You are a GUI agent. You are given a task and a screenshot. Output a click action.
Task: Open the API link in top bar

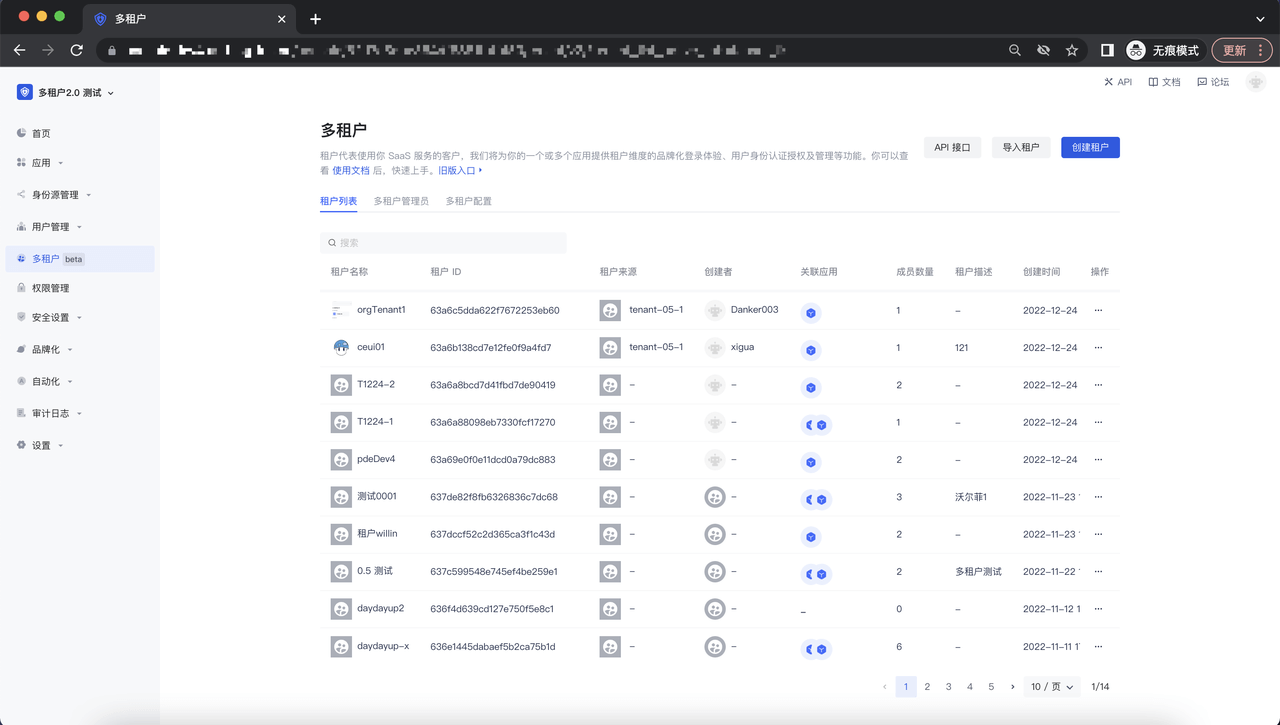pos(1118,82)
